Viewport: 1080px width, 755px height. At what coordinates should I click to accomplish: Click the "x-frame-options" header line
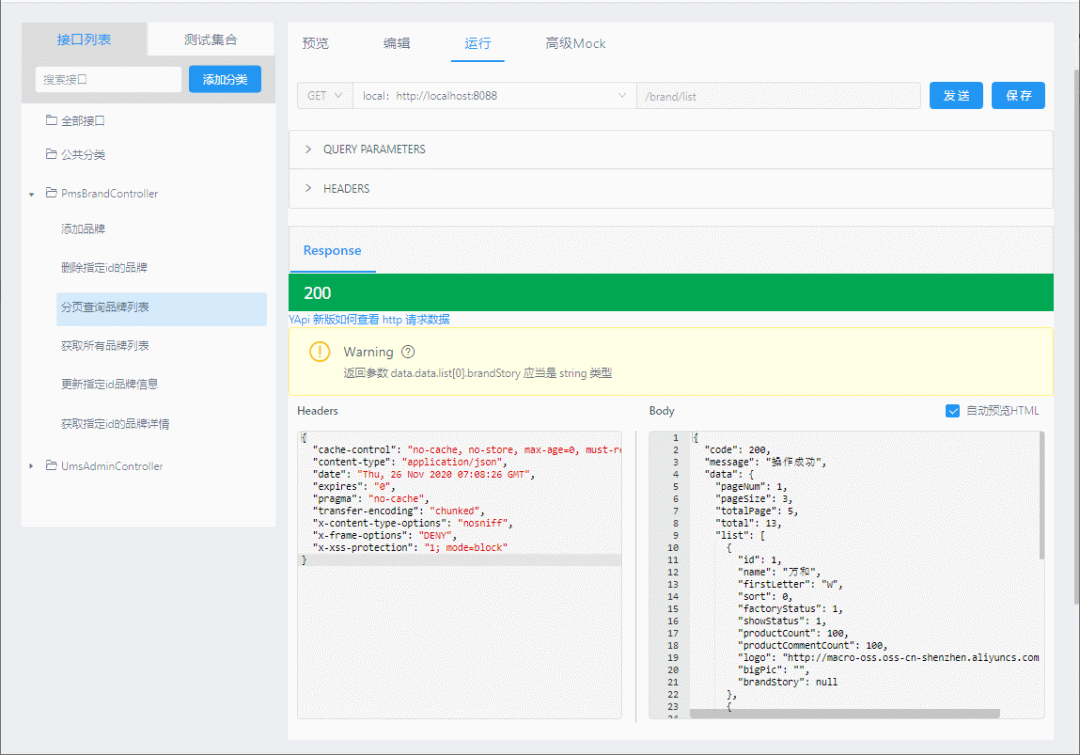click(x=384, y=535)
